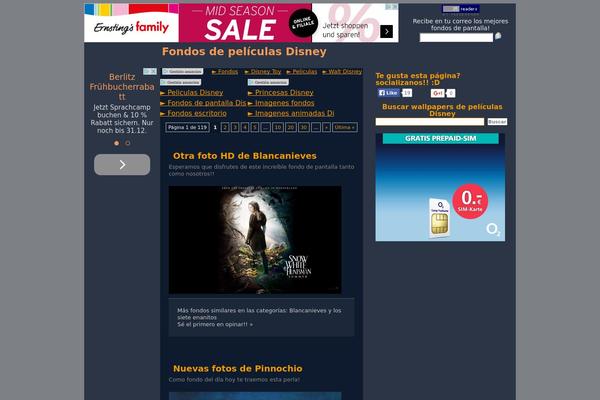Open the Imagenes animadas Di link

point(291,113)
